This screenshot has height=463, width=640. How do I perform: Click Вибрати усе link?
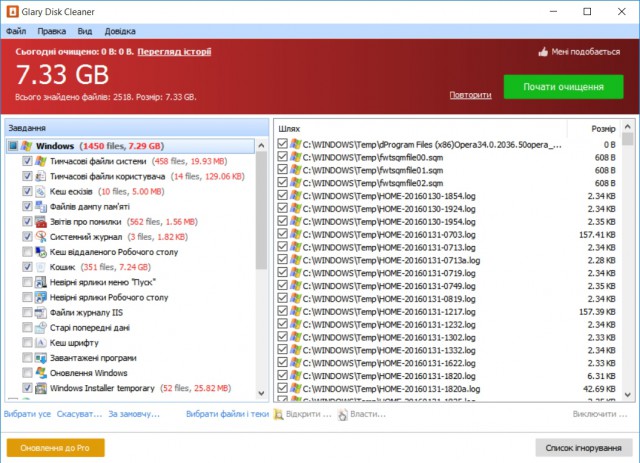[x=27, y=414]
